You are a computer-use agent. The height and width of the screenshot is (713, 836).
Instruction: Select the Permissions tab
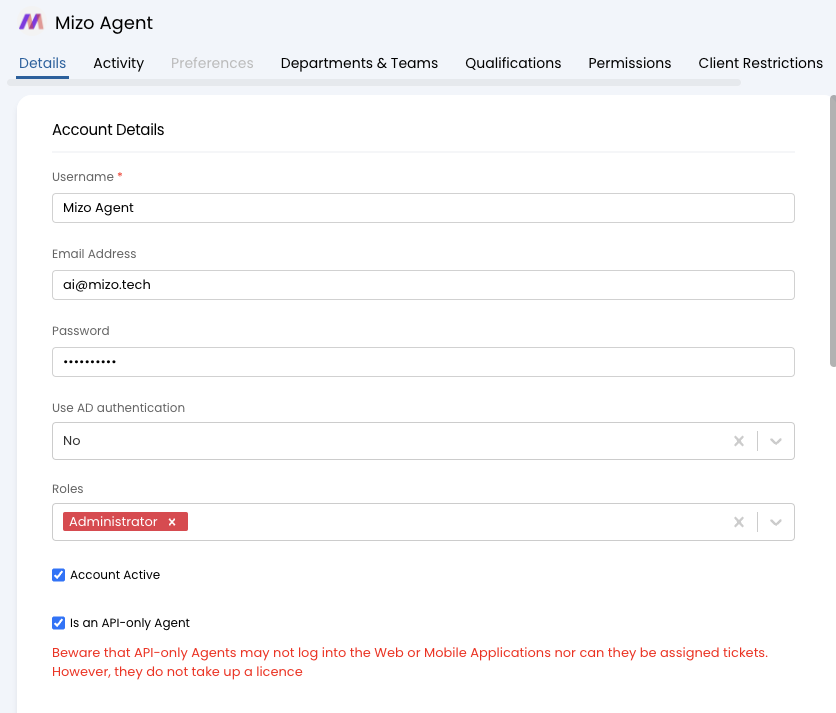[629, 63]
